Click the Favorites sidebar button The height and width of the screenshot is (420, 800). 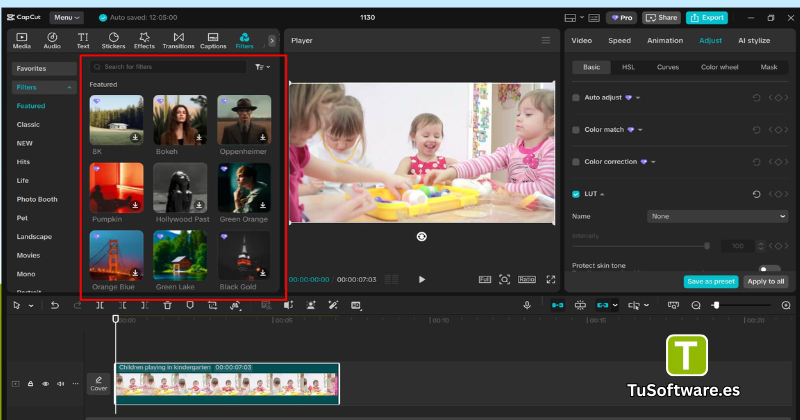point(44,68)
